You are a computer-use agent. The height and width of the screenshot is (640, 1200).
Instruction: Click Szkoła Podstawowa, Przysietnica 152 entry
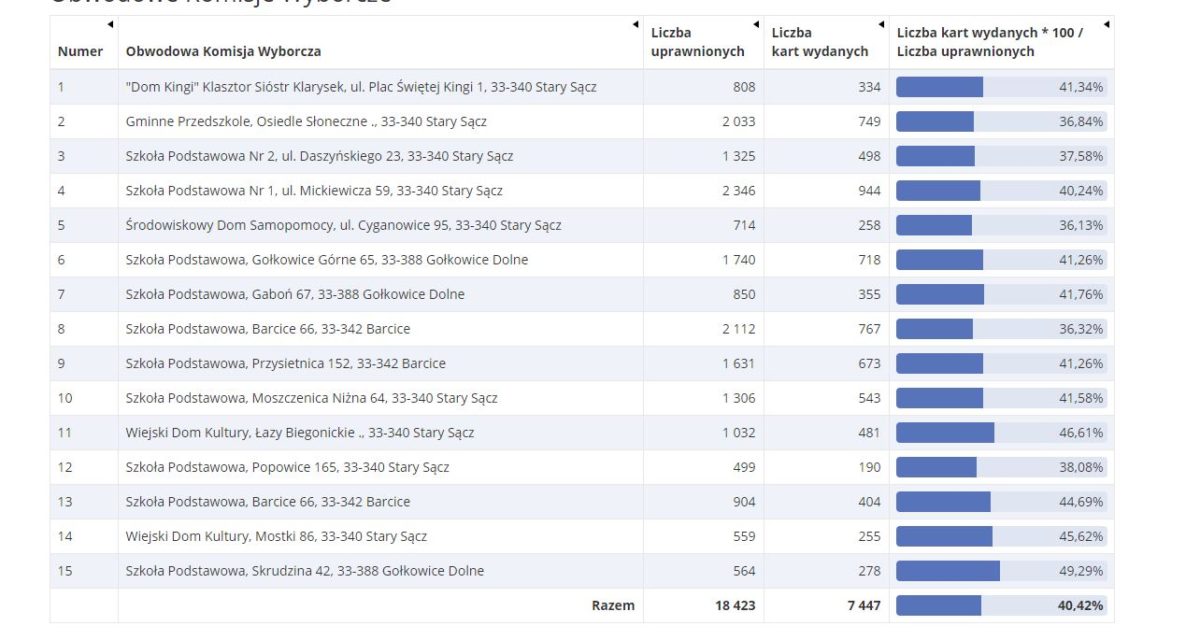285,363
